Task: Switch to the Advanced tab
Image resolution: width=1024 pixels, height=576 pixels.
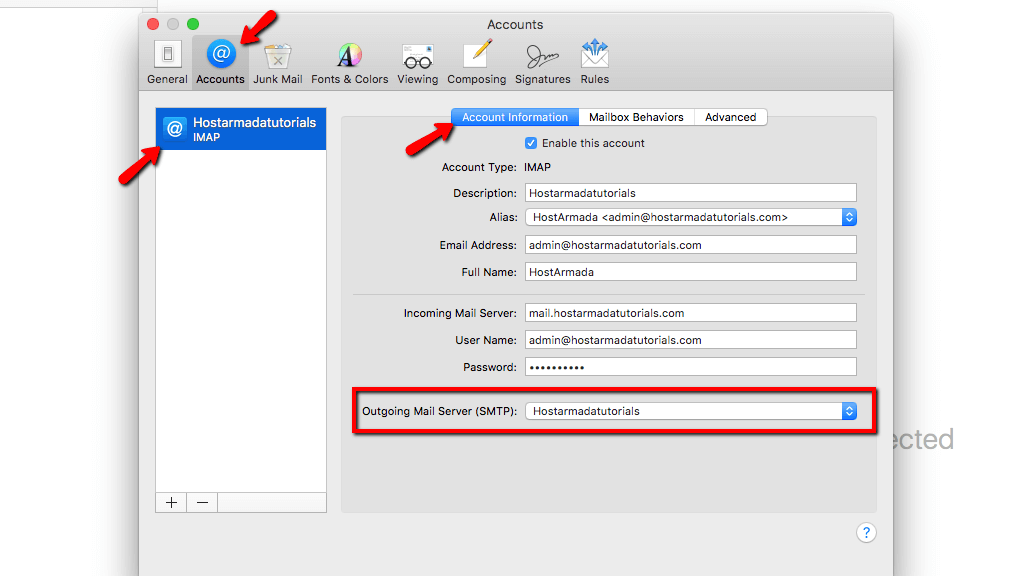Action: click(x=730, y=117)
